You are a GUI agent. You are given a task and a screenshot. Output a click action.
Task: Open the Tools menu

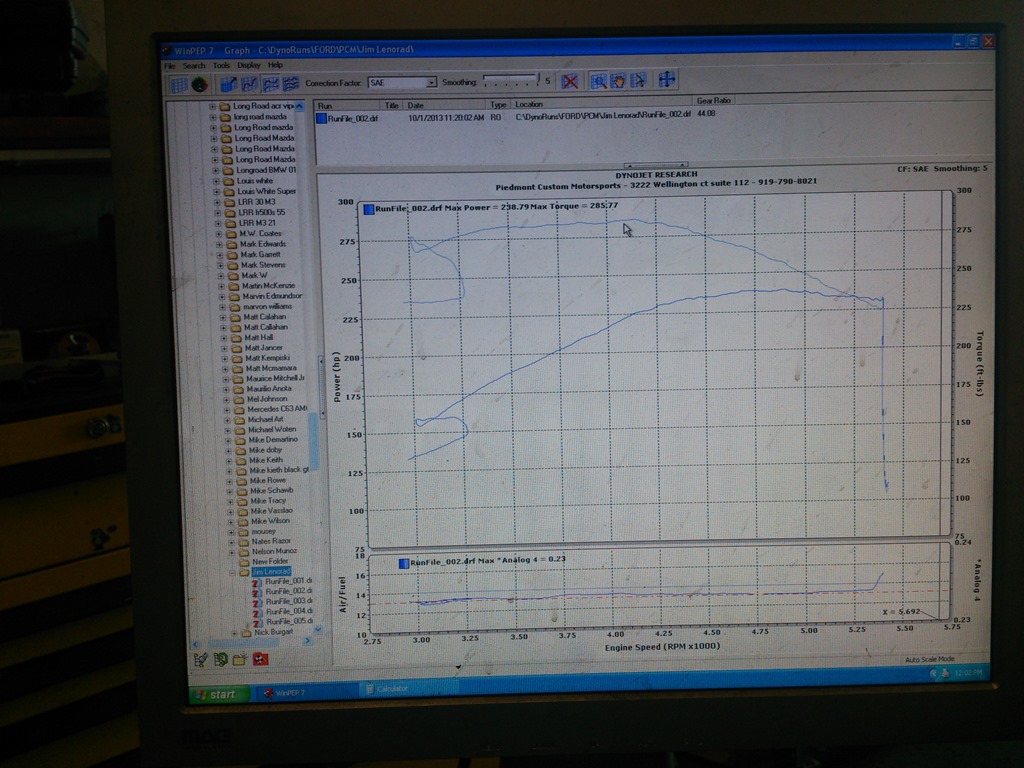click(221, 65)
